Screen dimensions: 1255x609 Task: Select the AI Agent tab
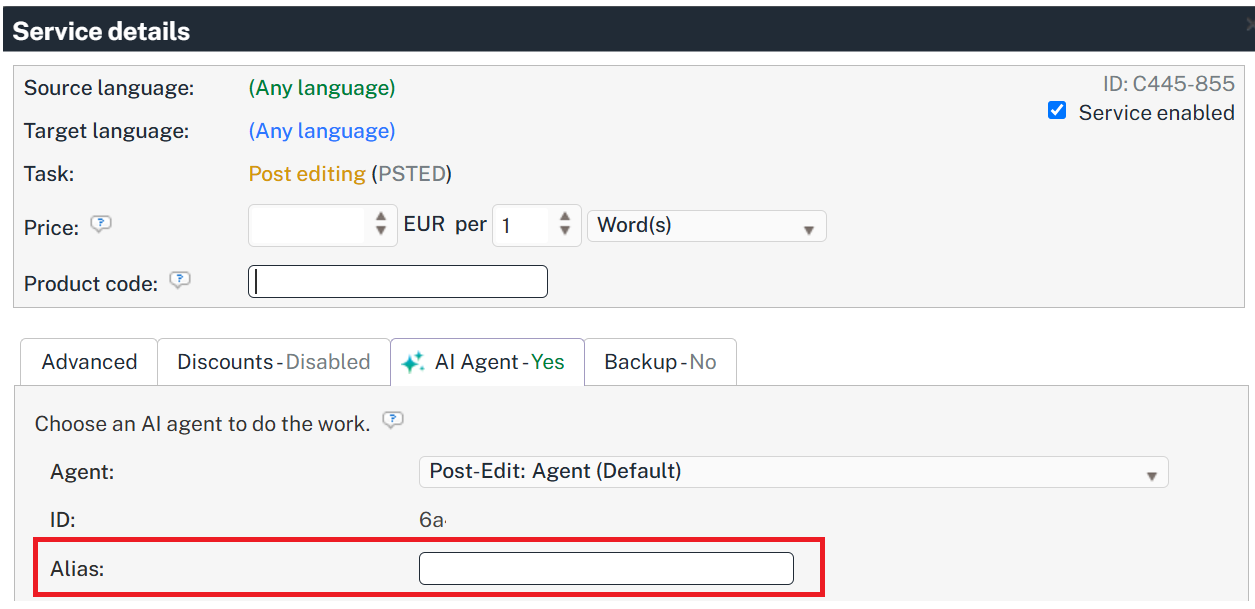[x=487, y=362]
